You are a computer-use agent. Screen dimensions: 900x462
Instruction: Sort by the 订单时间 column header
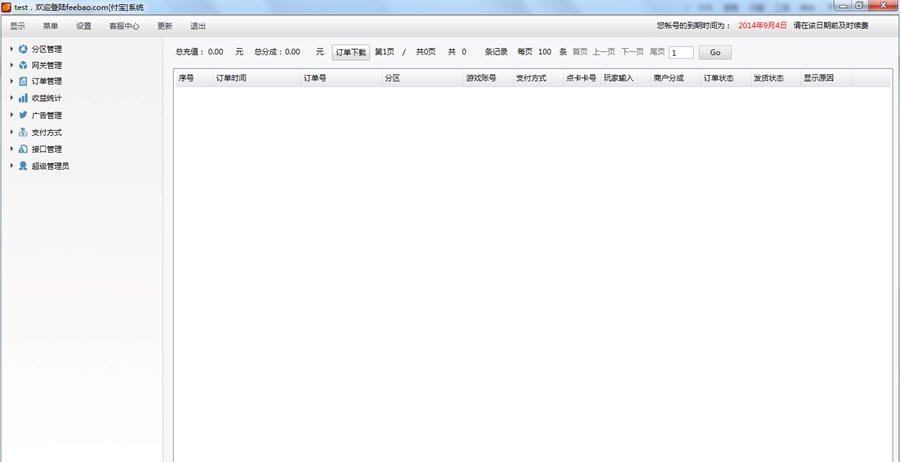click(257, 78)
